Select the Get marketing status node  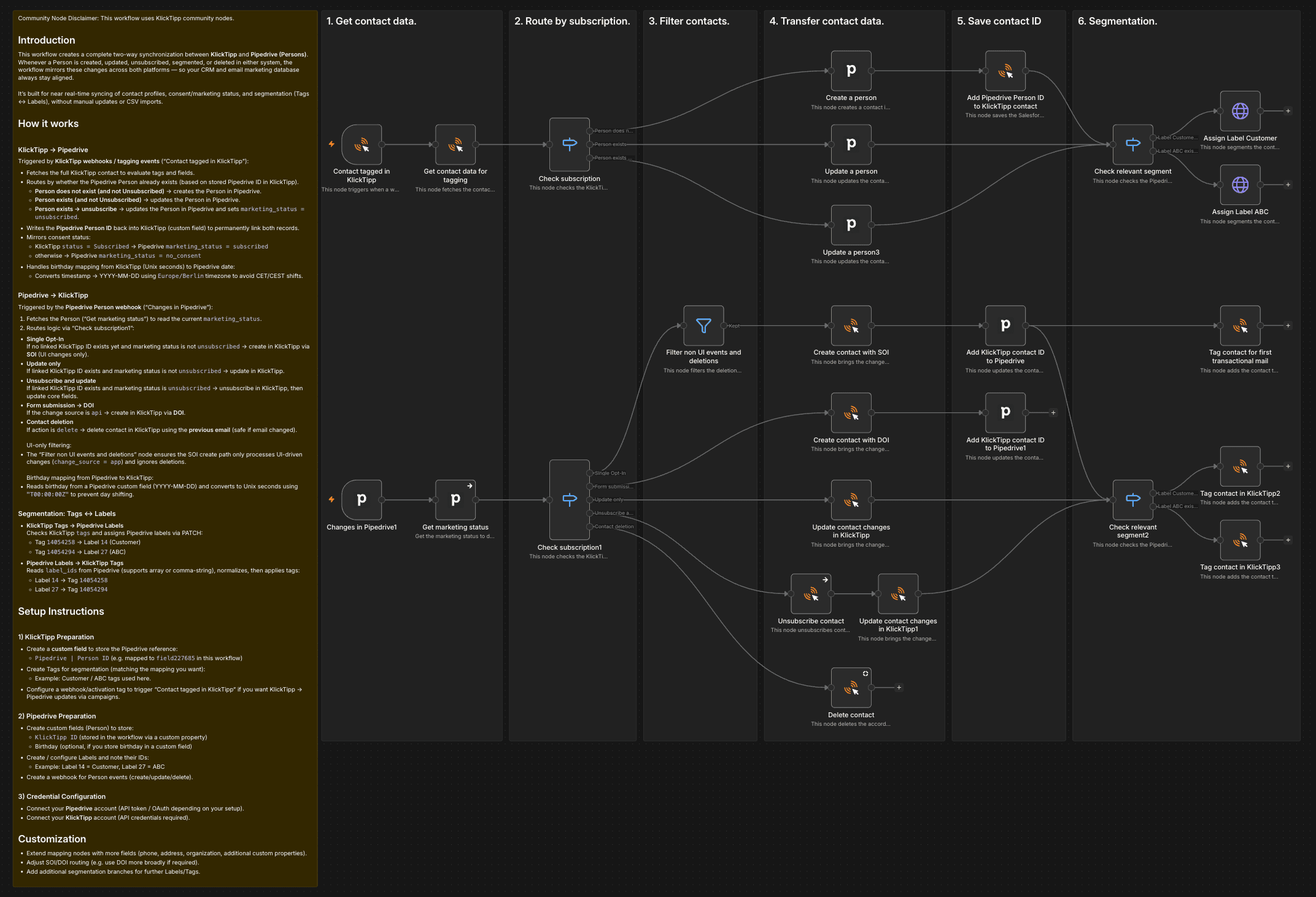tap(455, 499)
